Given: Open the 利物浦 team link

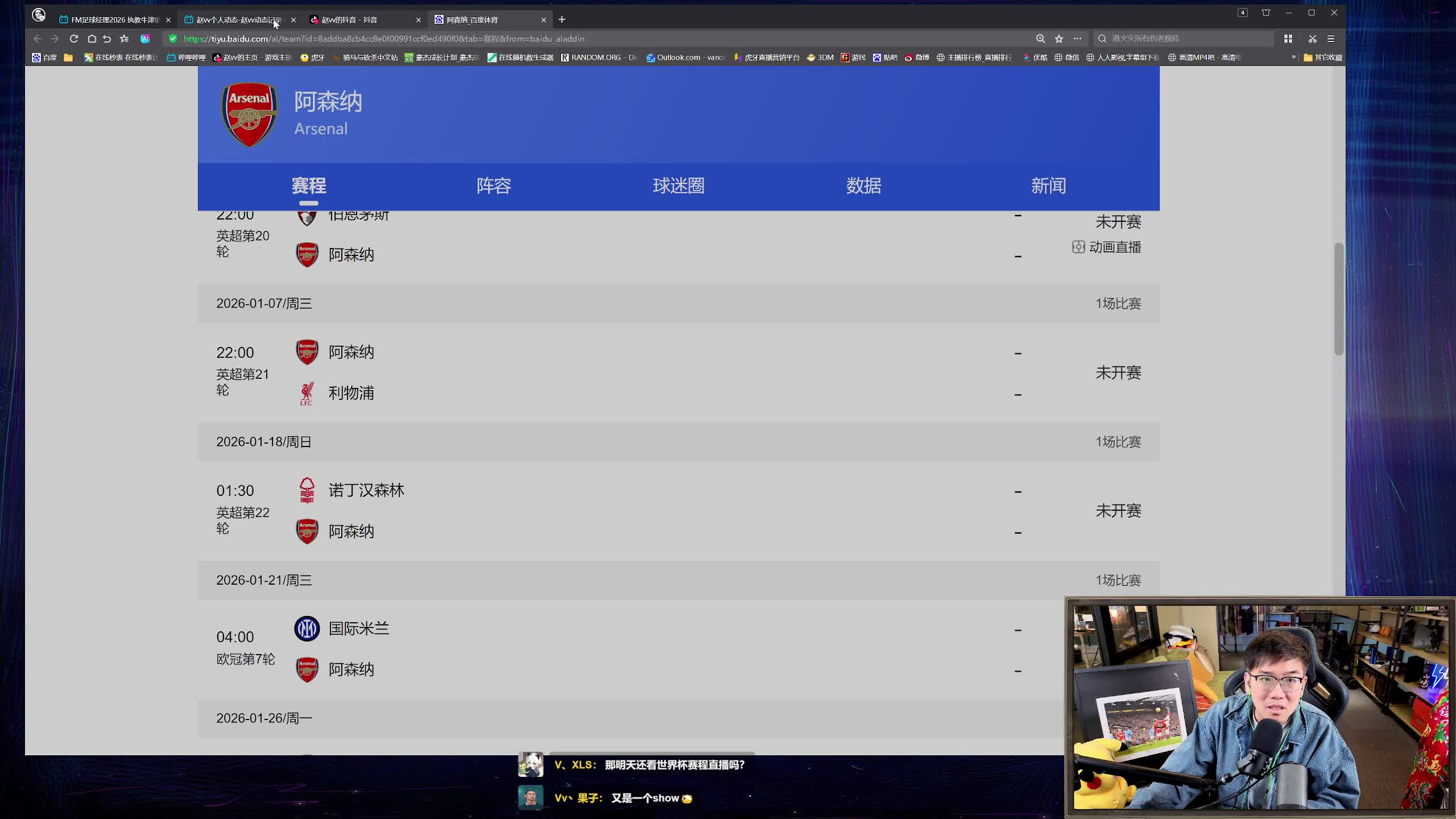Looking at the screenshot, I should (x=351, y=393).
